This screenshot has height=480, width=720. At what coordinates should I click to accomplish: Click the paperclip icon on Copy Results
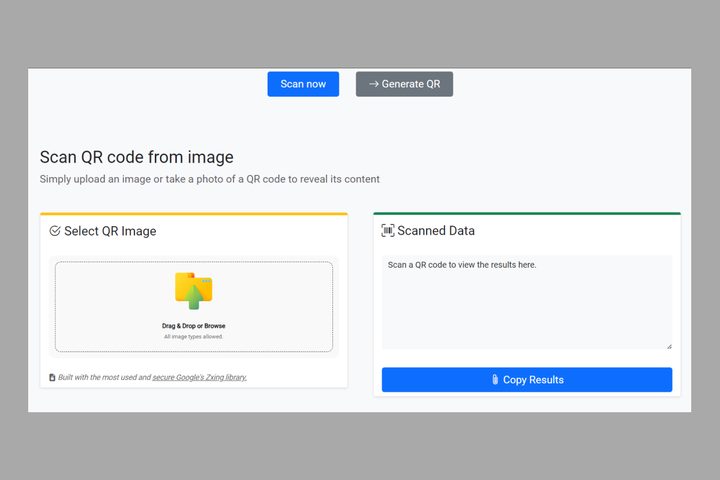pos(494,380)
